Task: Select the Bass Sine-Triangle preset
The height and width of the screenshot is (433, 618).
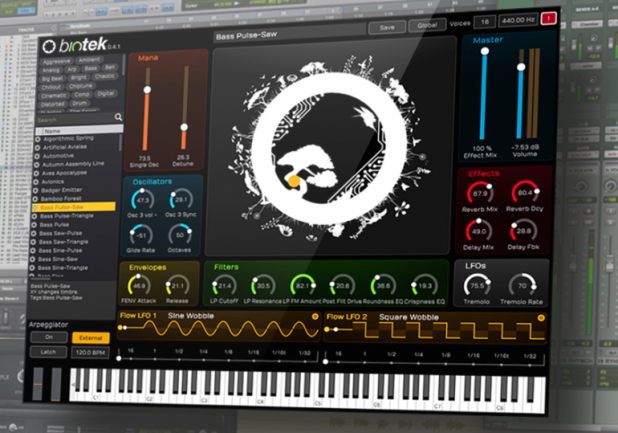Action: (x=72, y=268)
